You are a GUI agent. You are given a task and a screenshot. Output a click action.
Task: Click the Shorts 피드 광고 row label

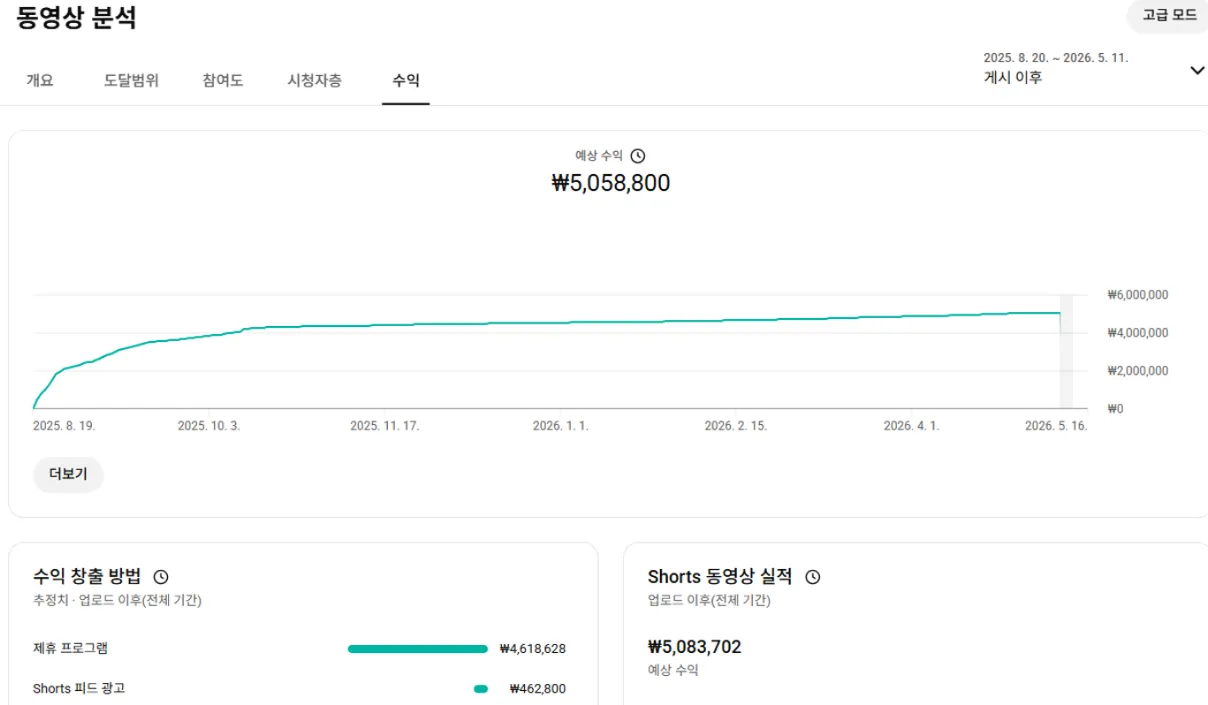click(79, 688)
